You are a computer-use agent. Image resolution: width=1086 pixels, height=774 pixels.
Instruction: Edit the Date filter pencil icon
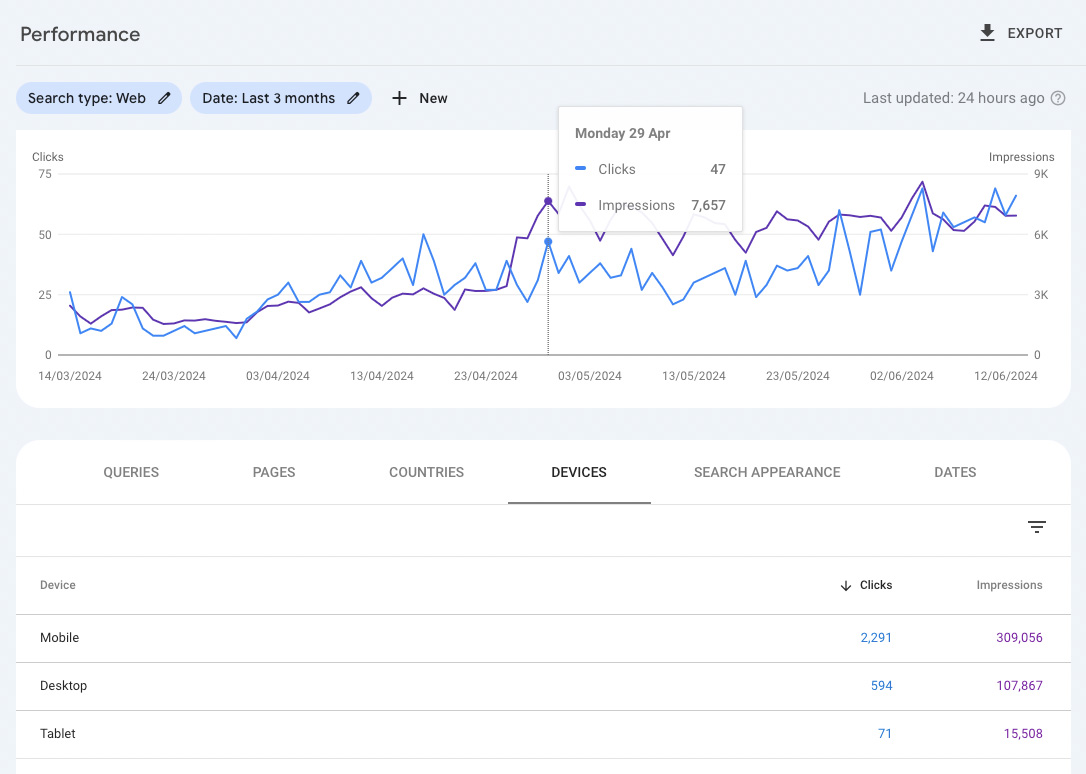click(353, 98)
